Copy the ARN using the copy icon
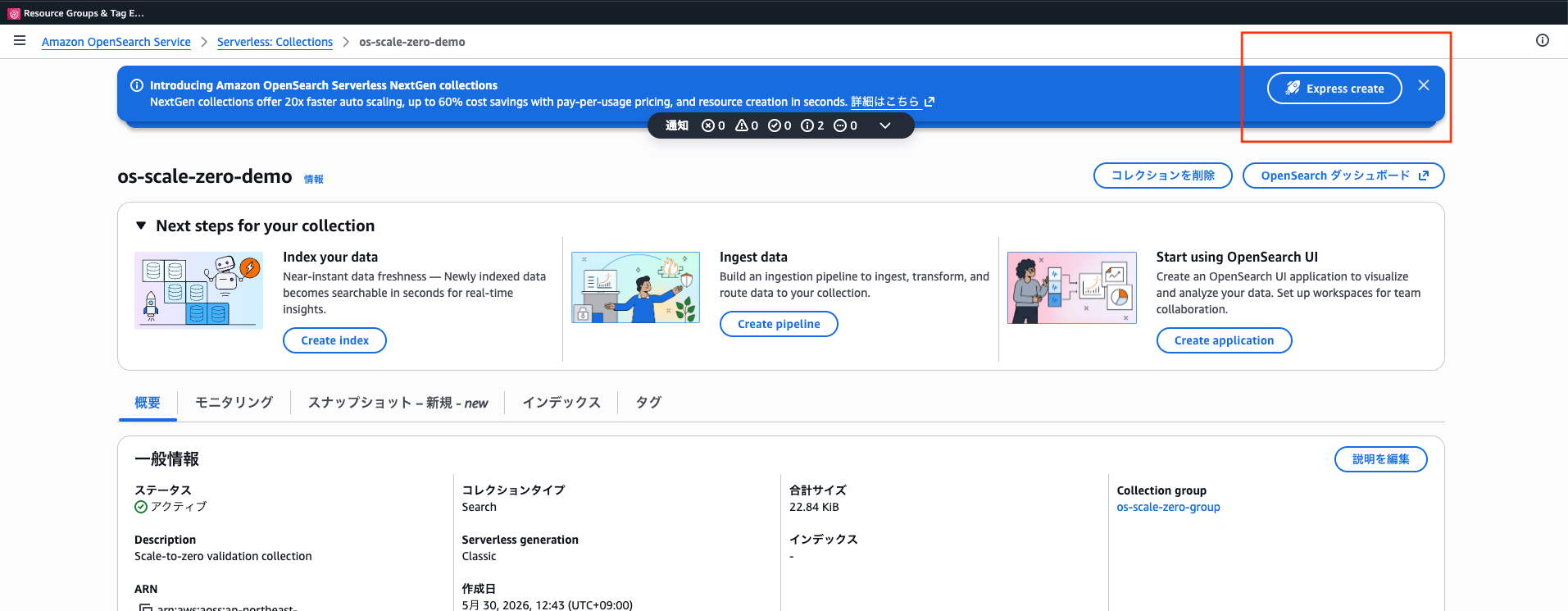Viewport: 1568px width, 611px height. click(145, 608)
